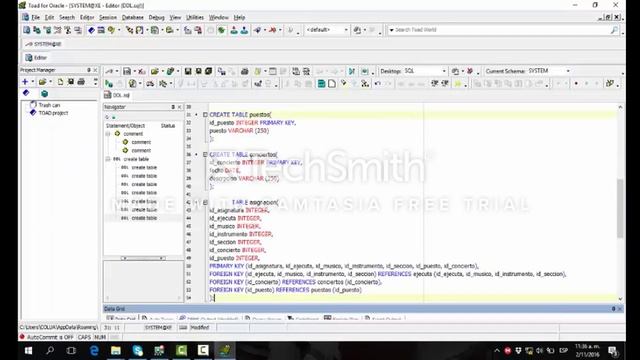Click the printer icon in Project Manager toolbar
The height and width of the screenshot is (360, 640).
pyautogui.click(x=81, y=82)
